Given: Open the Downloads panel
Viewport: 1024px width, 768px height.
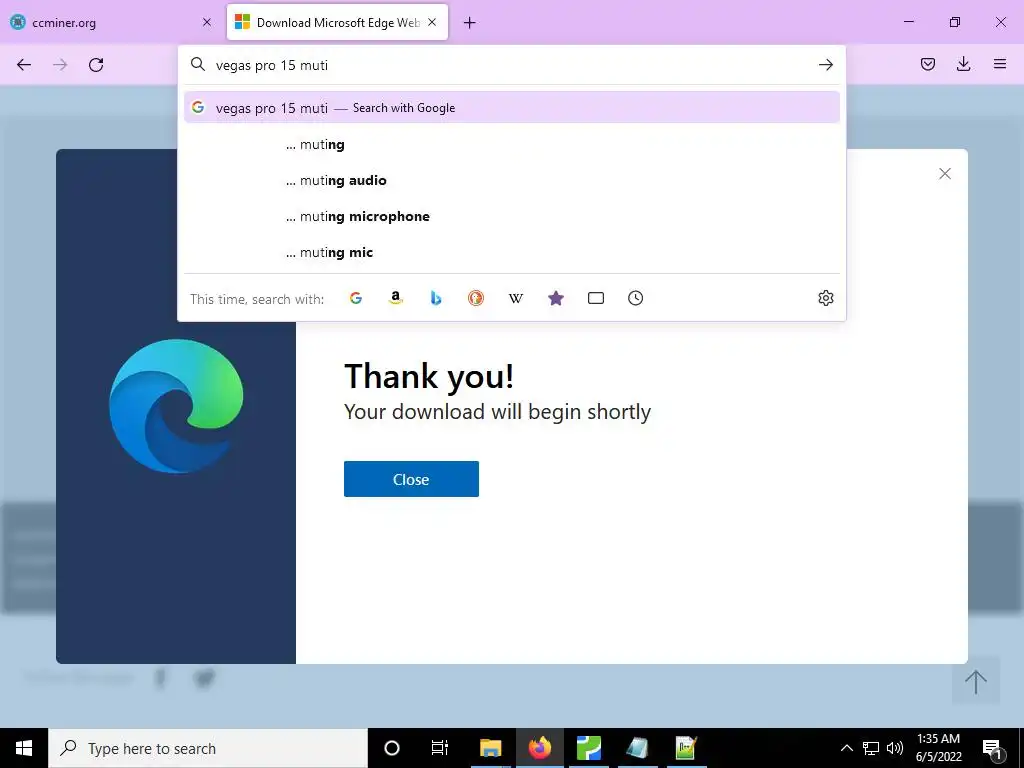Looking at the screenshot, I should (963, 64).
